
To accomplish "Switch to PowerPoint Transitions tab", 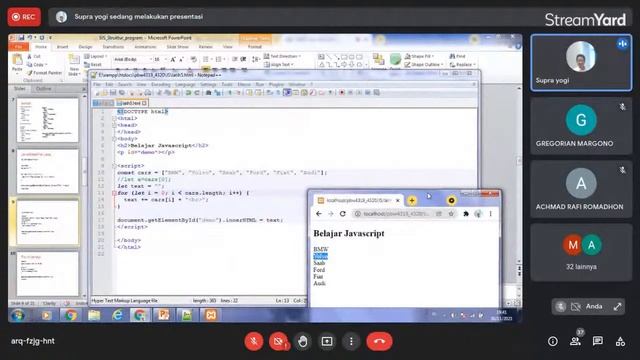I will coord(113,47).
